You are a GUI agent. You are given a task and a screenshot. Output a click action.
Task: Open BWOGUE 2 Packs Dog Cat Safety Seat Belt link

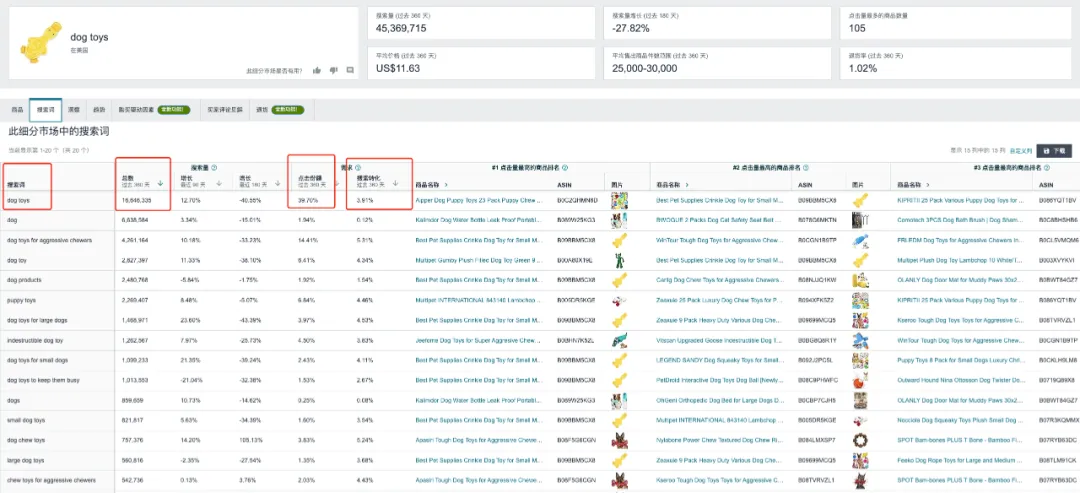(720, 220)
